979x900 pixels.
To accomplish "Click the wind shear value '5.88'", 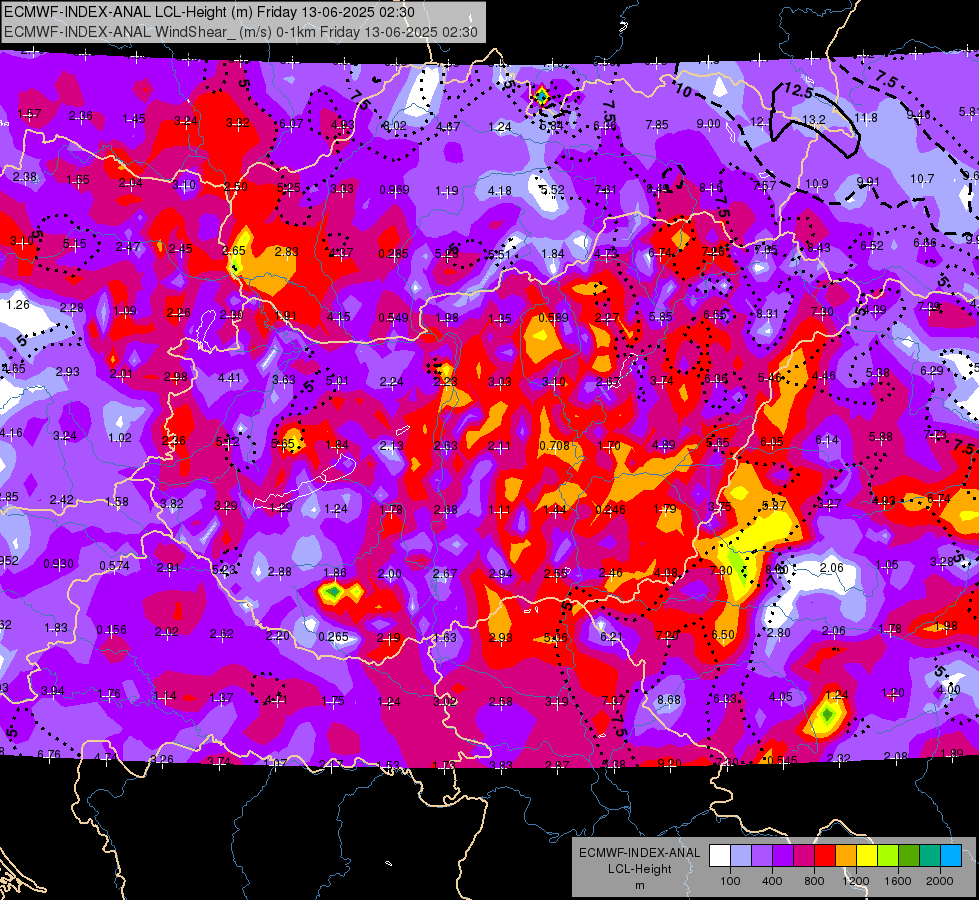I will [880, 437].
